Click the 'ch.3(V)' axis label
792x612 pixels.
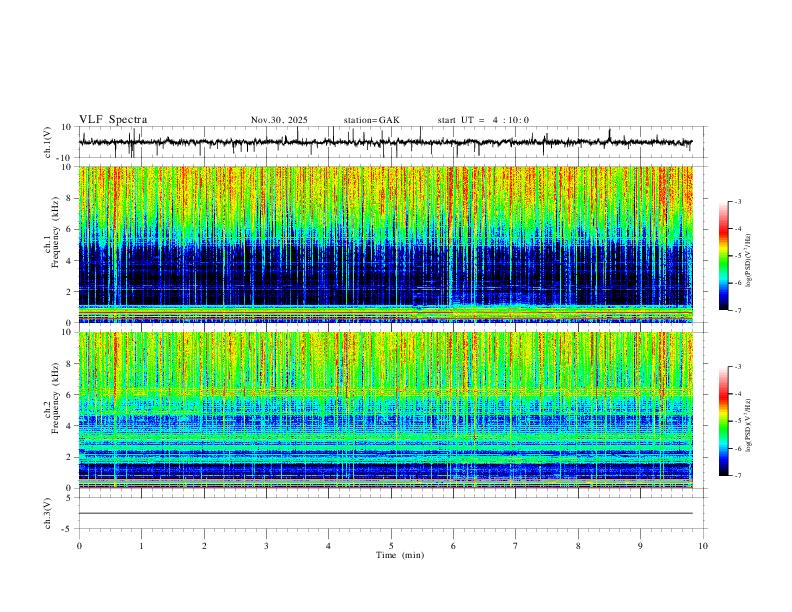click(48, 513)
